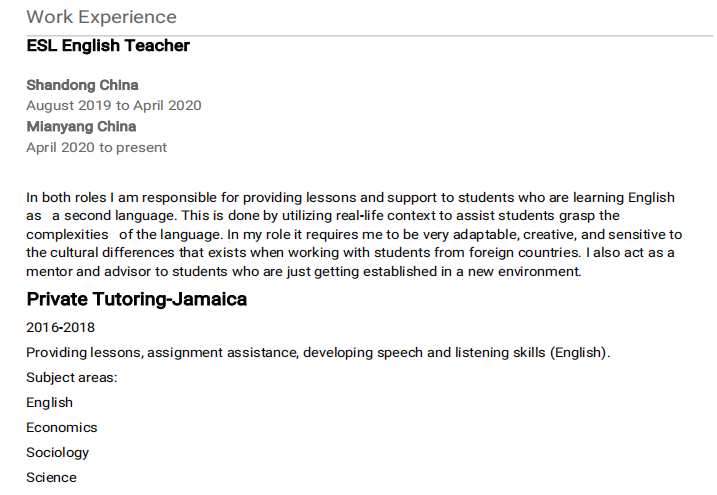Select the English subject entry

click(x=49, y=402)
